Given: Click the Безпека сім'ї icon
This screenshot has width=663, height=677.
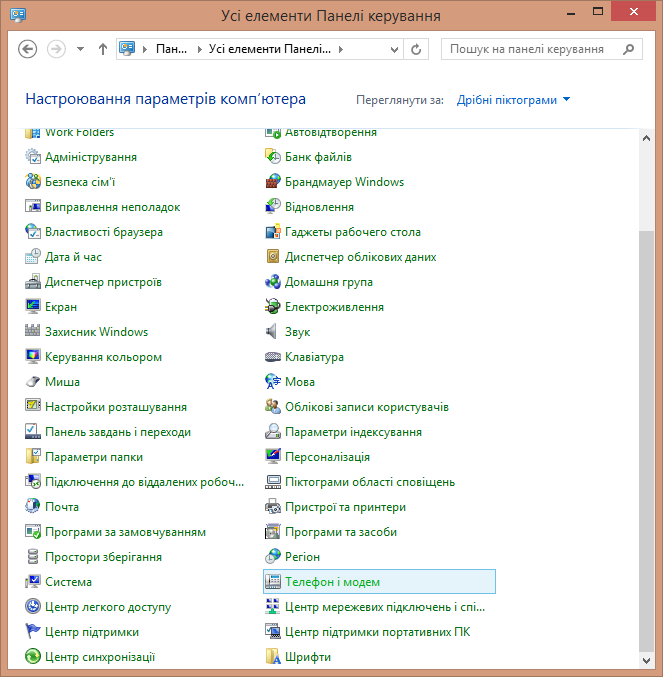Looking at the screenshot, I should click(x=33, y=182).
